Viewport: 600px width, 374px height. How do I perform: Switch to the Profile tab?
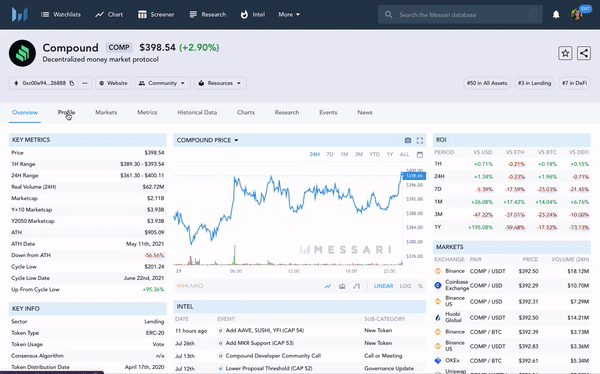(66, 113)
